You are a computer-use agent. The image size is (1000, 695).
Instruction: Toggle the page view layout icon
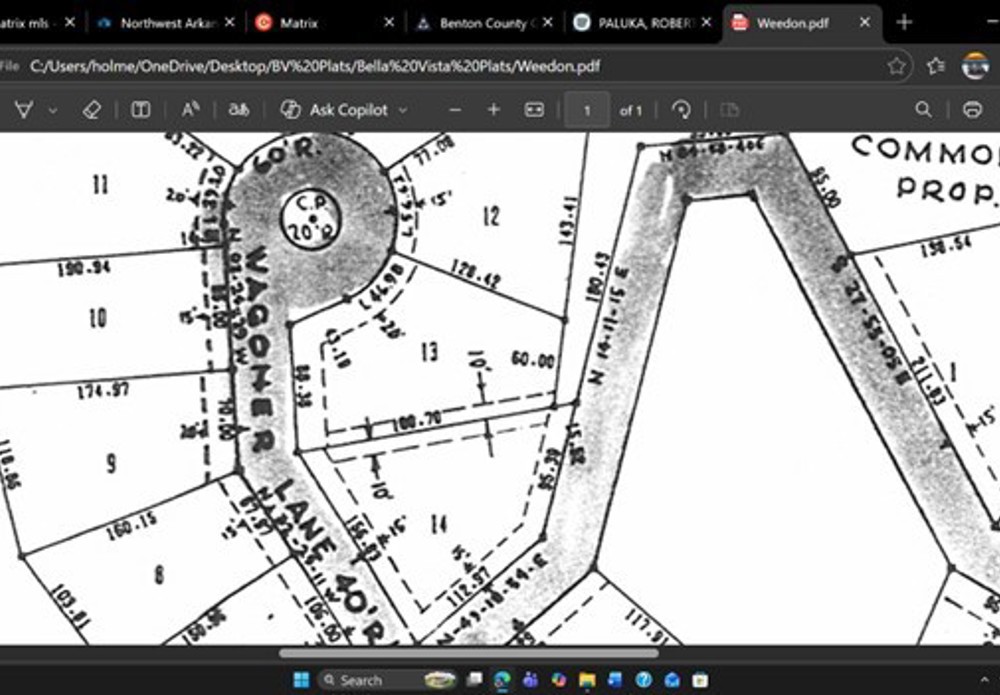141,110
